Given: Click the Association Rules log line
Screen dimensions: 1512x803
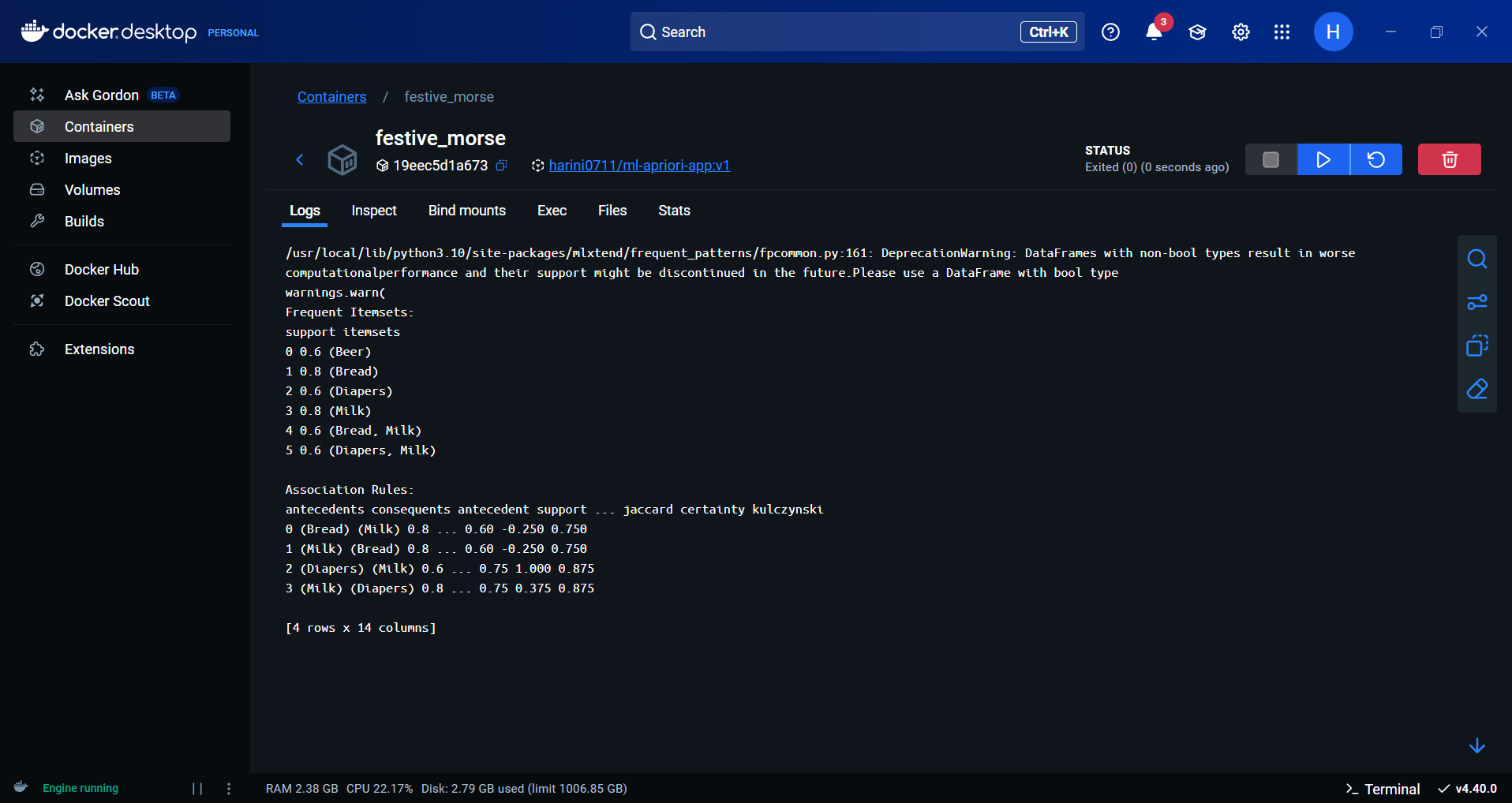Looking at the screenshot, I should coord(350,490).
